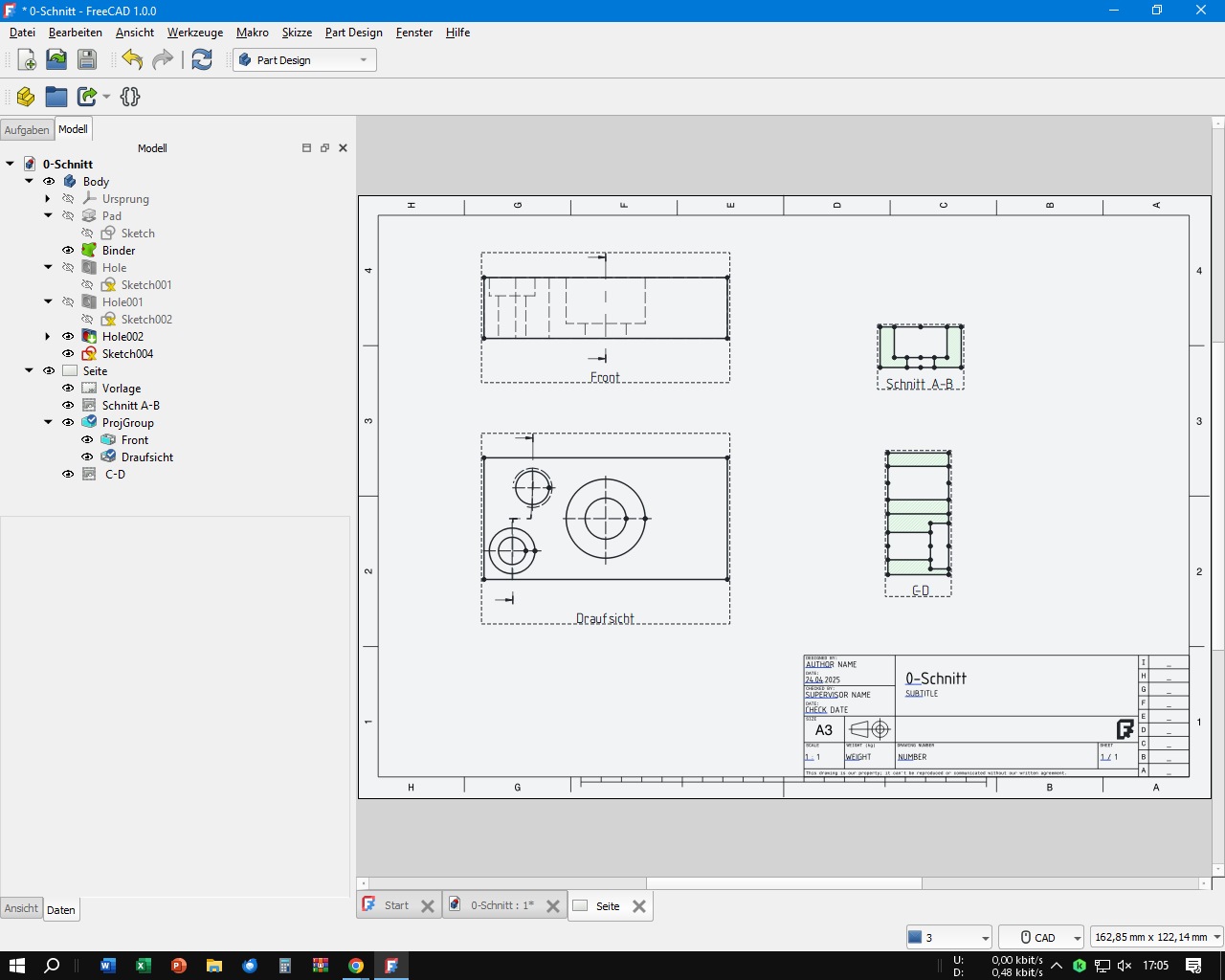Toggle visibility of Body

[x=49, y=181]
